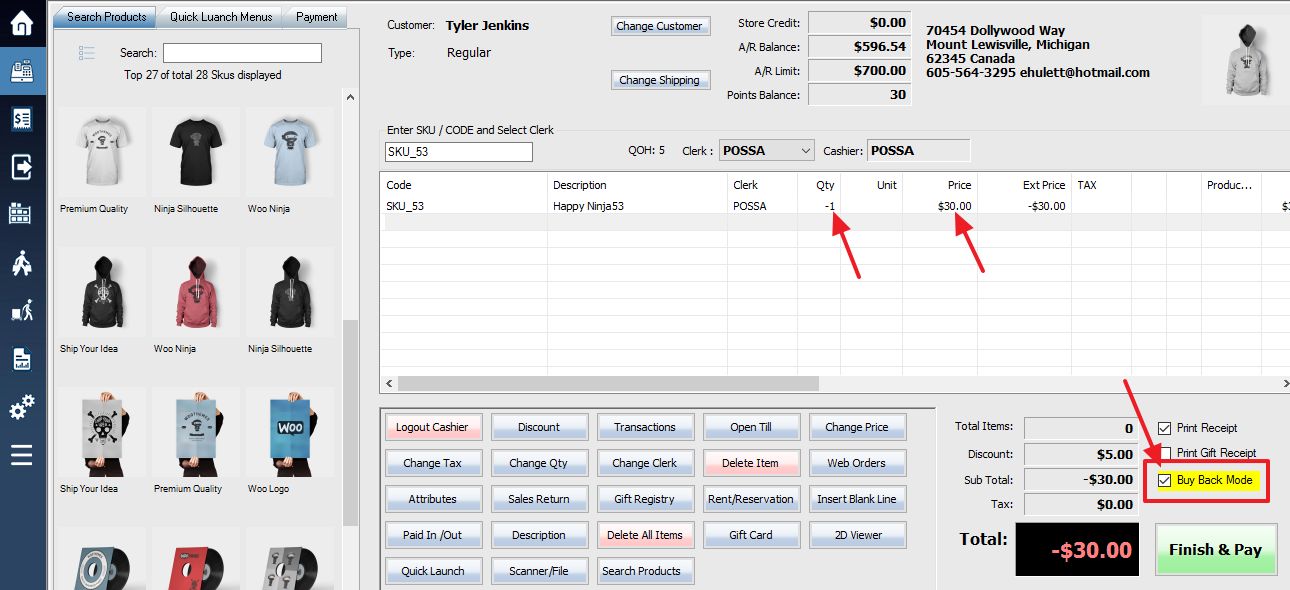Open the hamburger menu sidebar icon
This screenshot has width=1290, height=590.
point(22,455)
